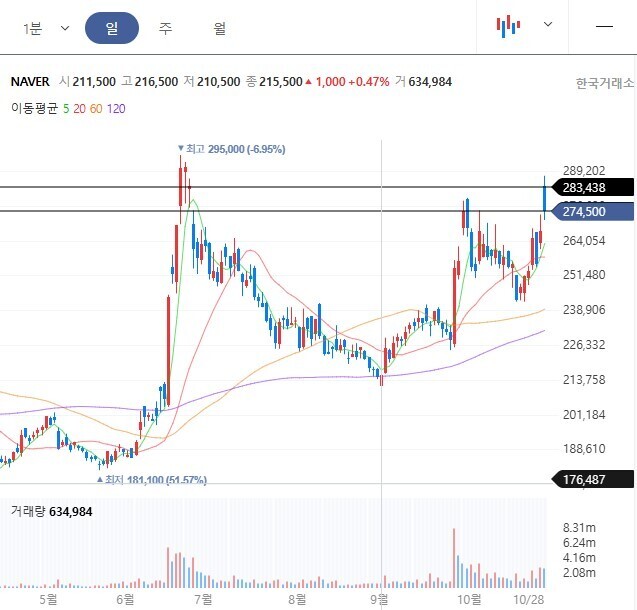The image size is (637, 610).
Task: Click the 213,758 price axis value
Action: [x=584, y=379]
